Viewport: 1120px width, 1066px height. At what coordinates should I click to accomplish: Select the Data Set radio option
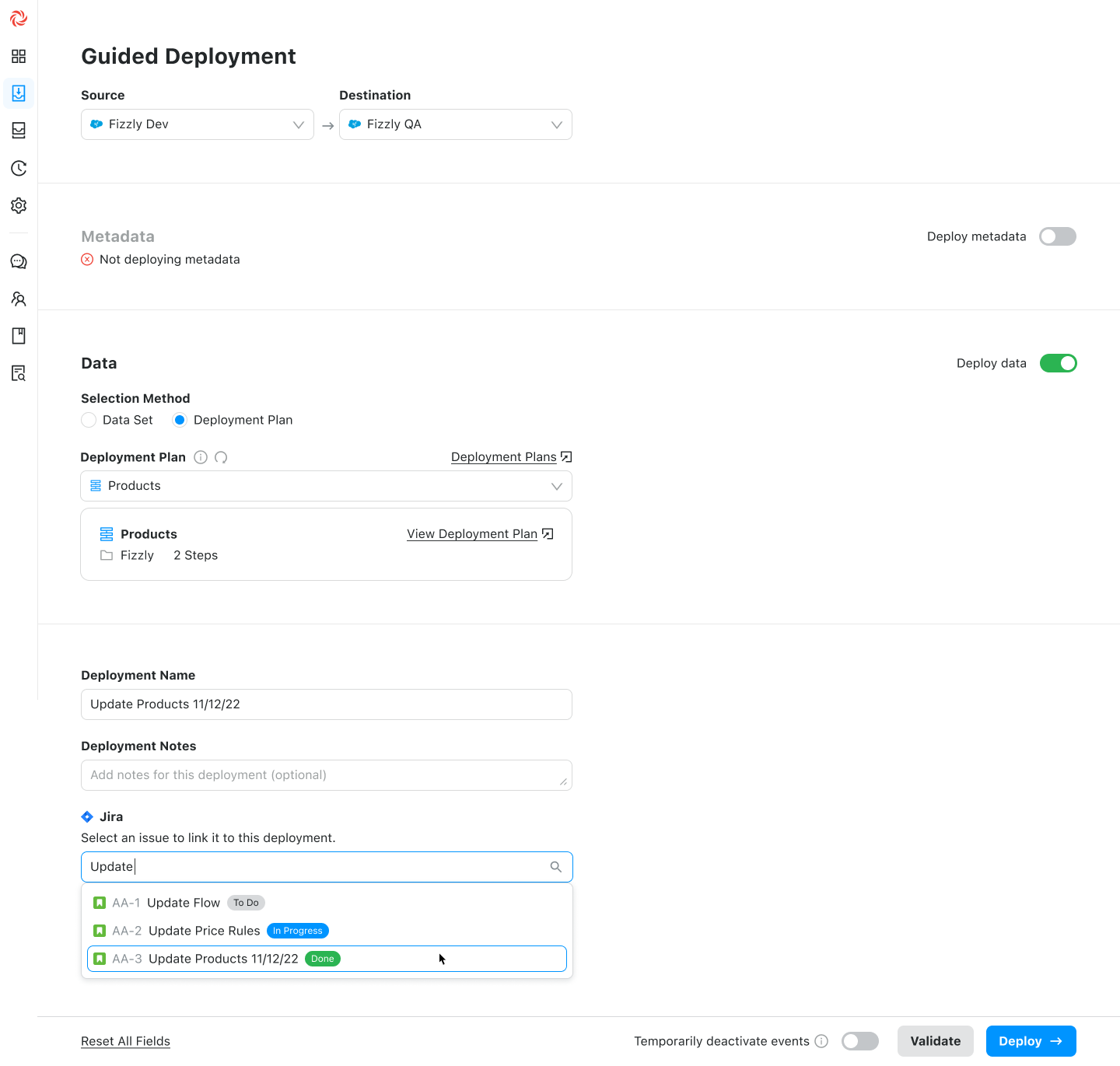click(x=89, y=420)
